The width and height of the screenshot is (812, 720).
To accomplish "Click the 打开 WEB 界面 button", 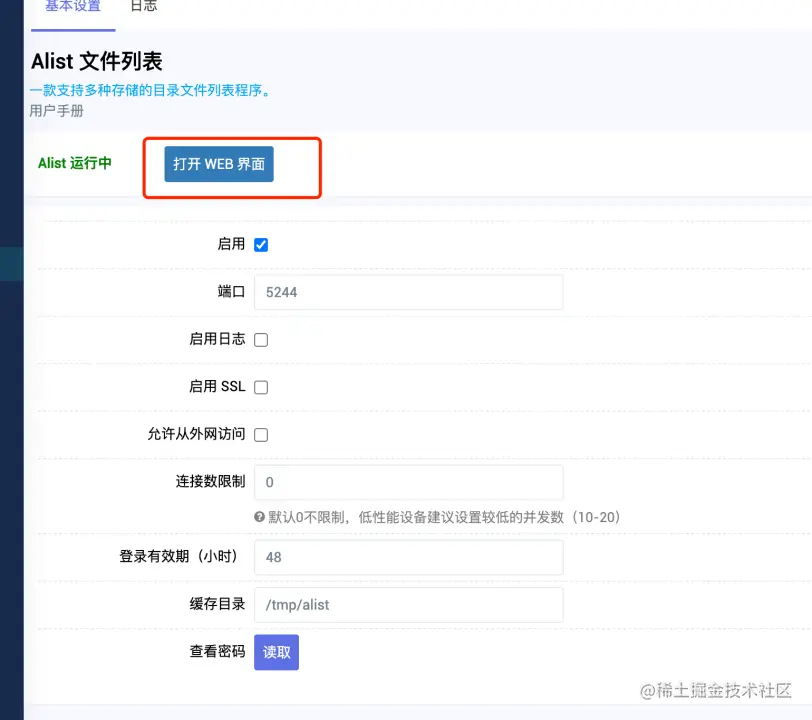I will tap(219, 164).
